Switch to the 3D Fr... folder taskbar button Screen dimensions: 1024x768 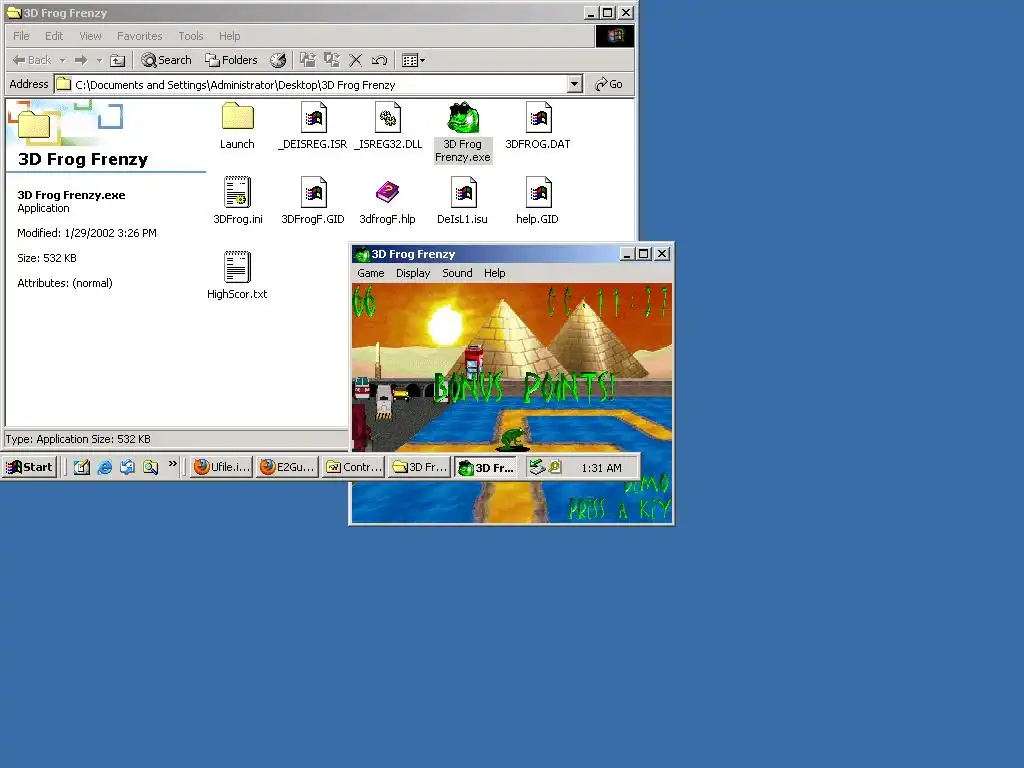pos(419,467)
